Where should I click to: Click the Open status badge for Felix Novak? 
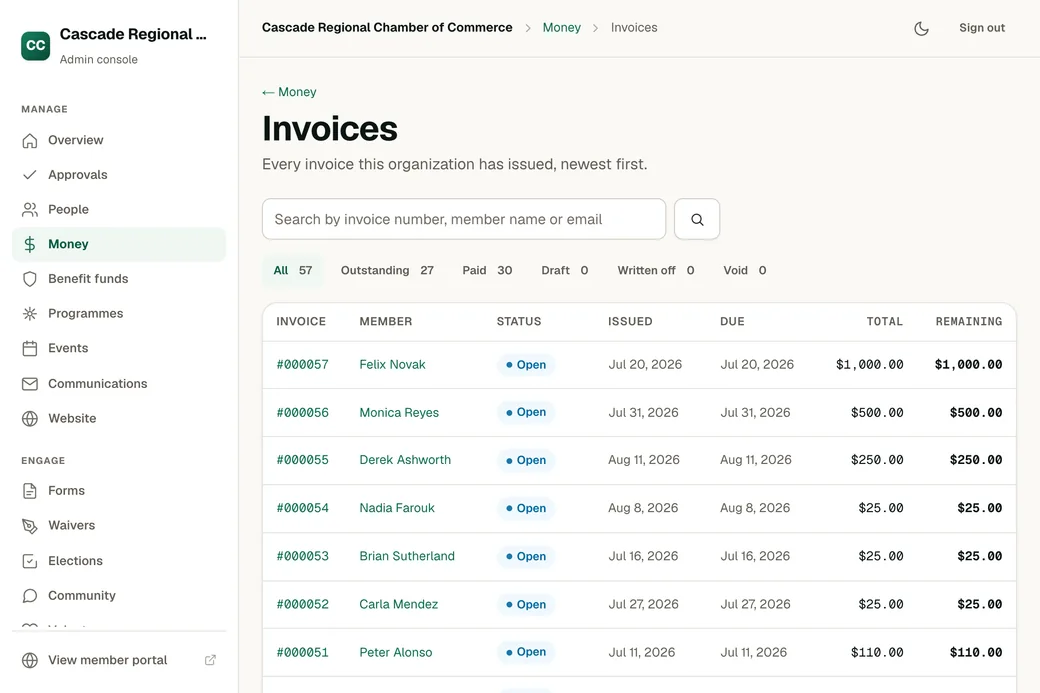pyautogui.click(x=526, y=365)
